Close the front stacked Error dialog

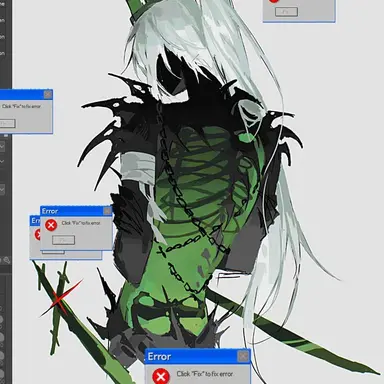(107, 211)
